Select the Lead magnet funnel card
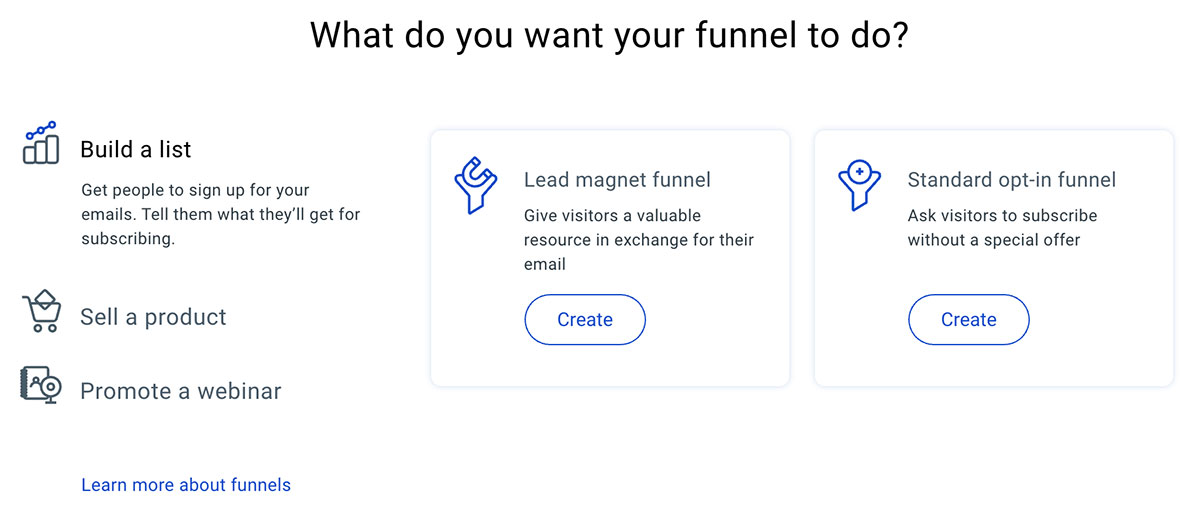Image resolution: width=1200 pixels, height=514 pixels. [610, 258]
